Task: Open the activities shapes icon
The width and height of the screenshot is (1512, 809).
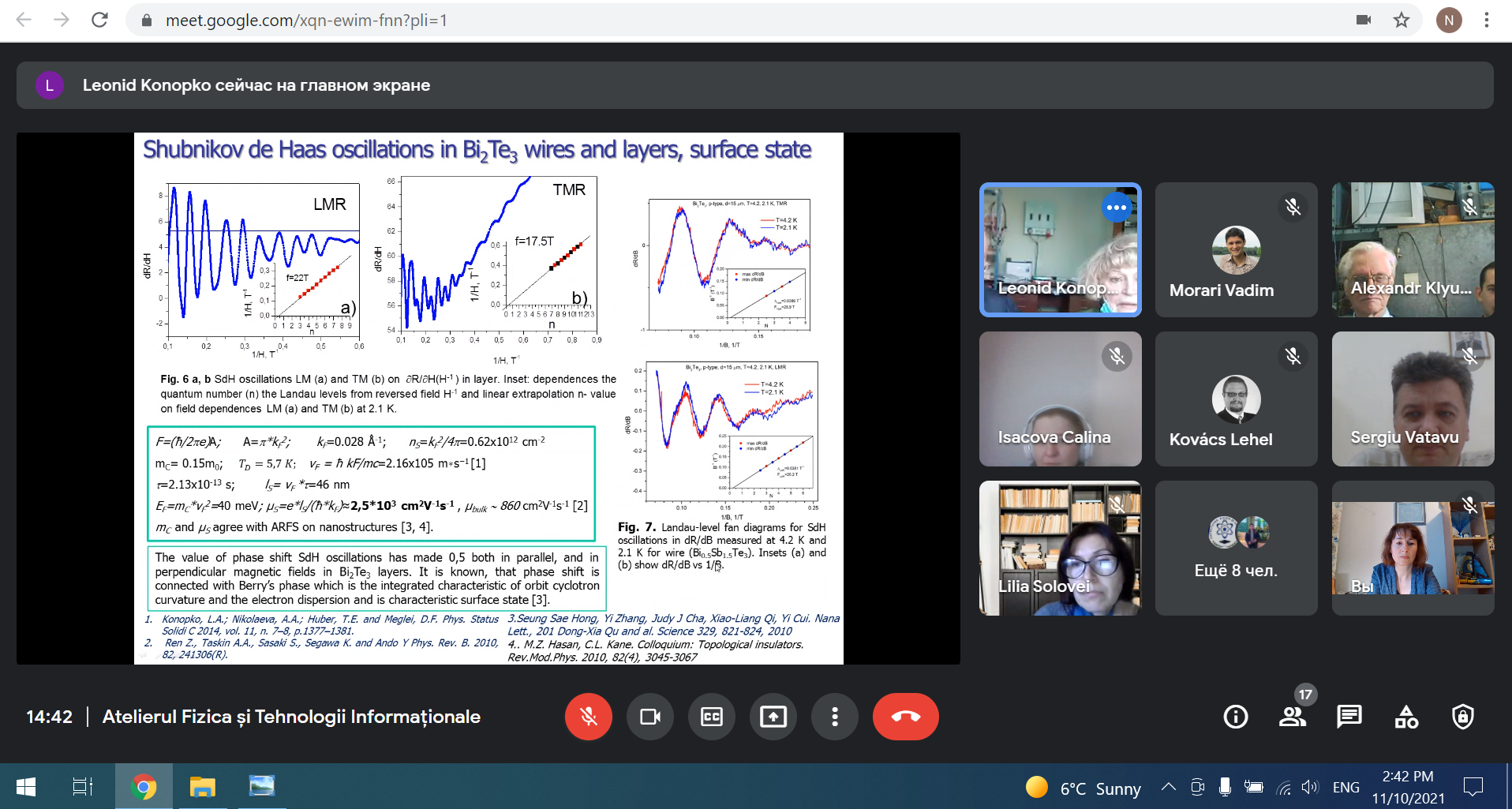Action: pos(1406,717)
